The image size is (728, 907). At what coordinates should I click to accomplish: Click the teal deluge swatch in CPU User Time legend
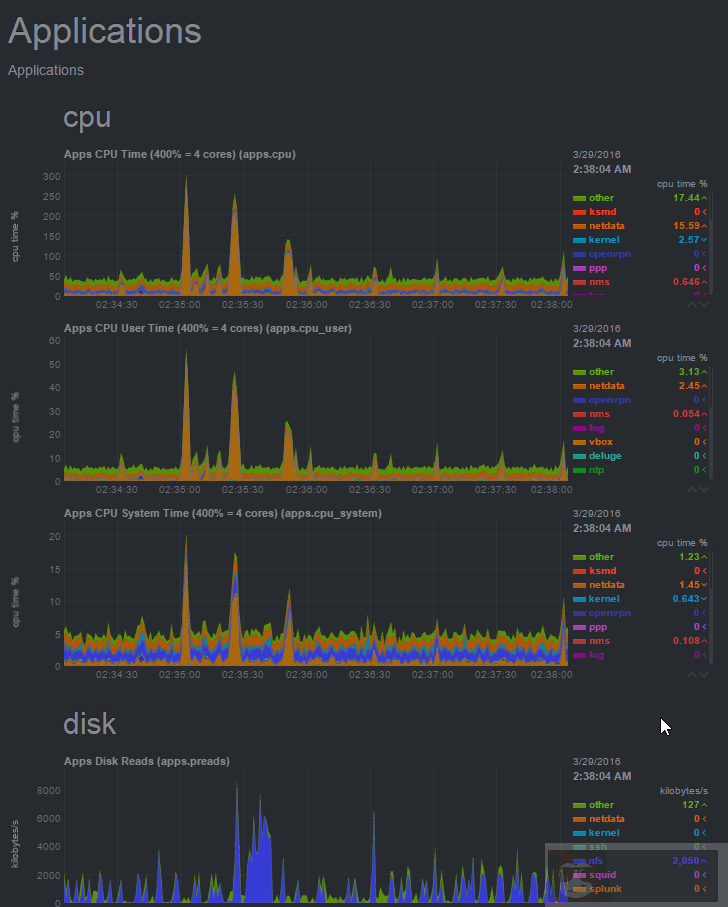pyautogui.click(x=578, y=456)
